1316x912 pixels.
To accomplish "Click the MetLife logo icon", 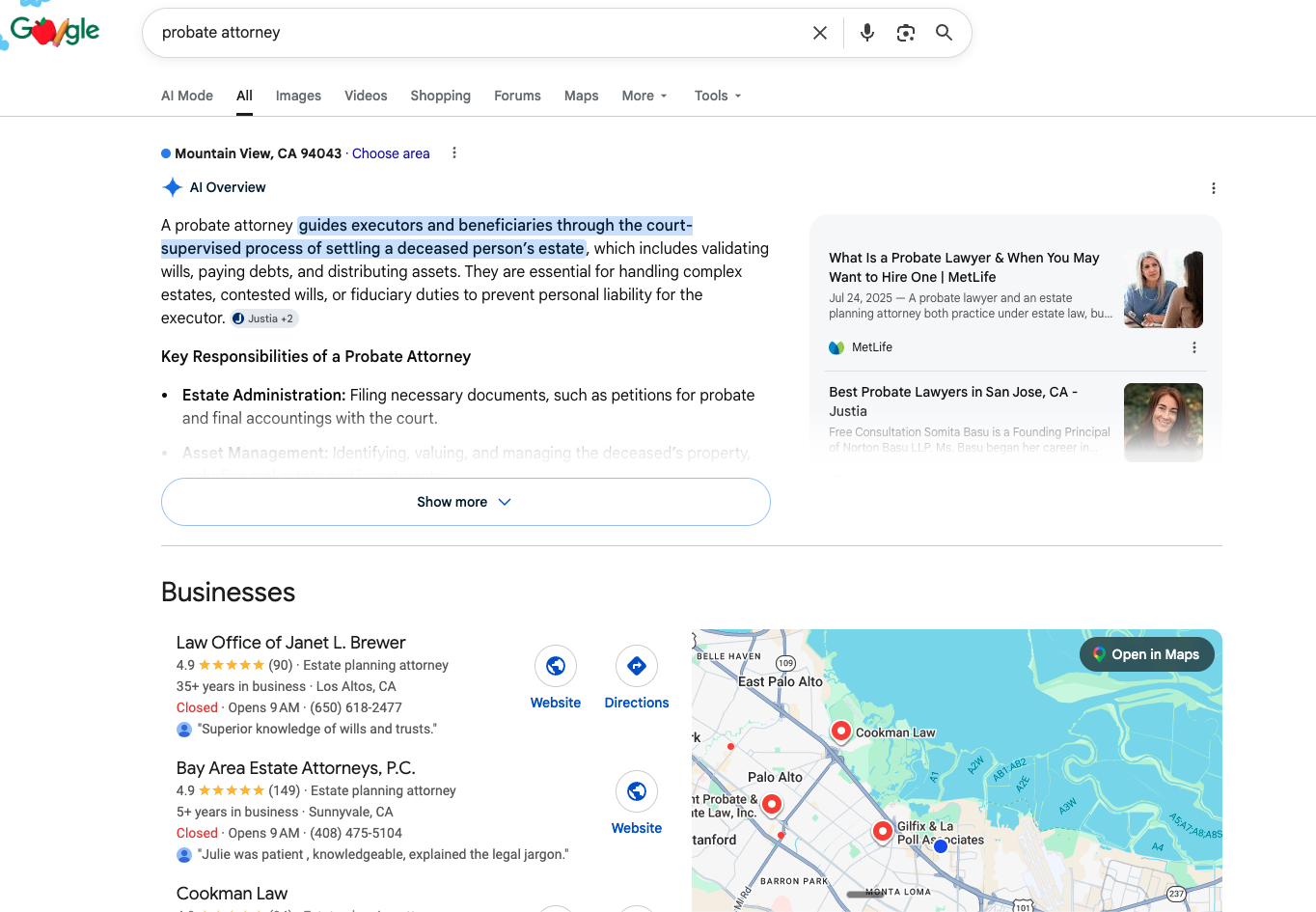I will click(836, 347).
